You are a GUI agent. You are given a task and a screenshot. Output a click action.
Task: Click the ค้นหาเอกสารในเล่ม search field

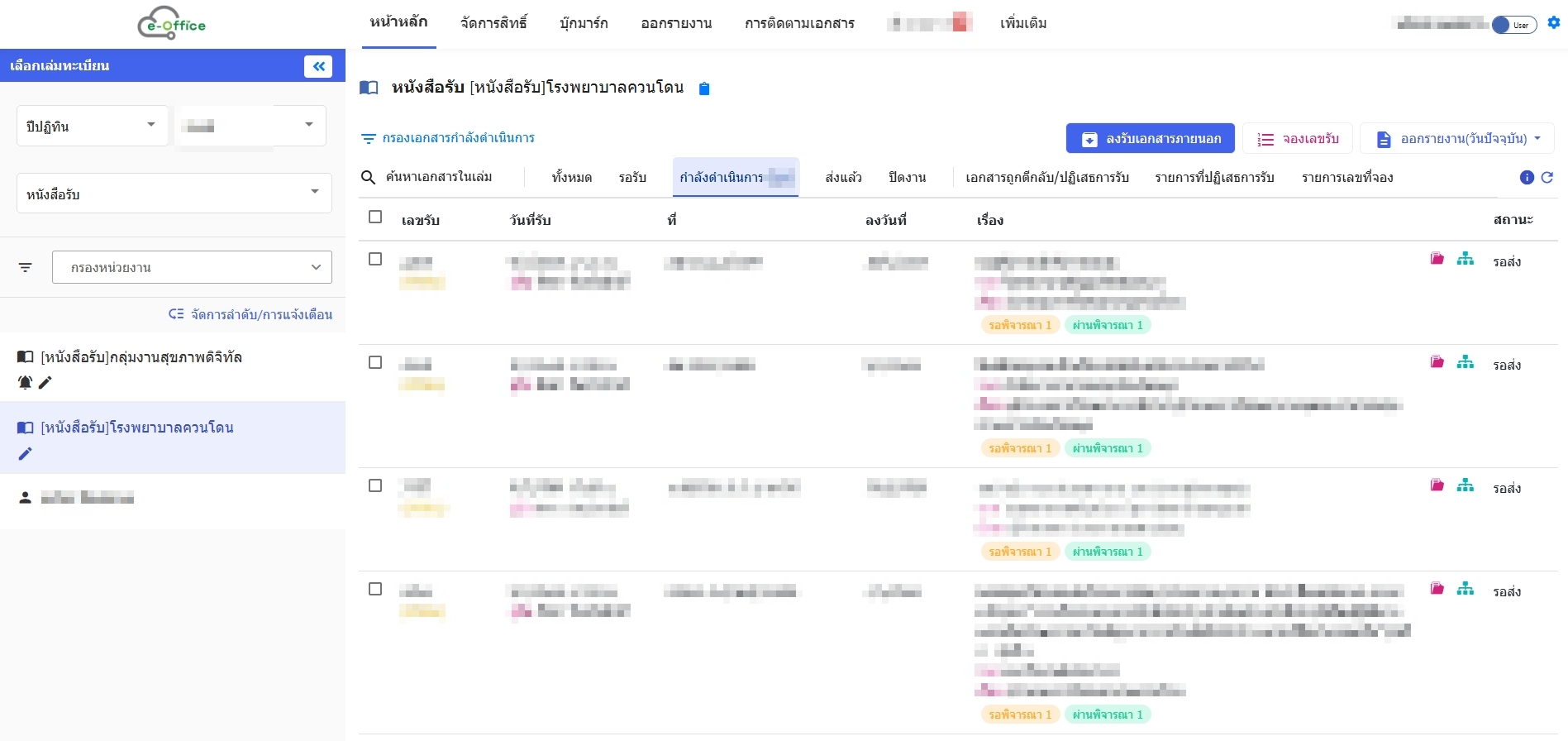click(439, 177)
